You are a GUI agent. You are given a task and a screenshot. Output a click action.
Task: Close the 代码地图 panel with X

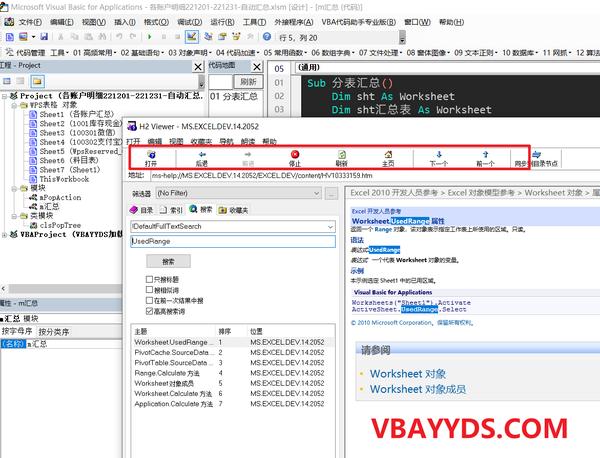coord(257,67)
